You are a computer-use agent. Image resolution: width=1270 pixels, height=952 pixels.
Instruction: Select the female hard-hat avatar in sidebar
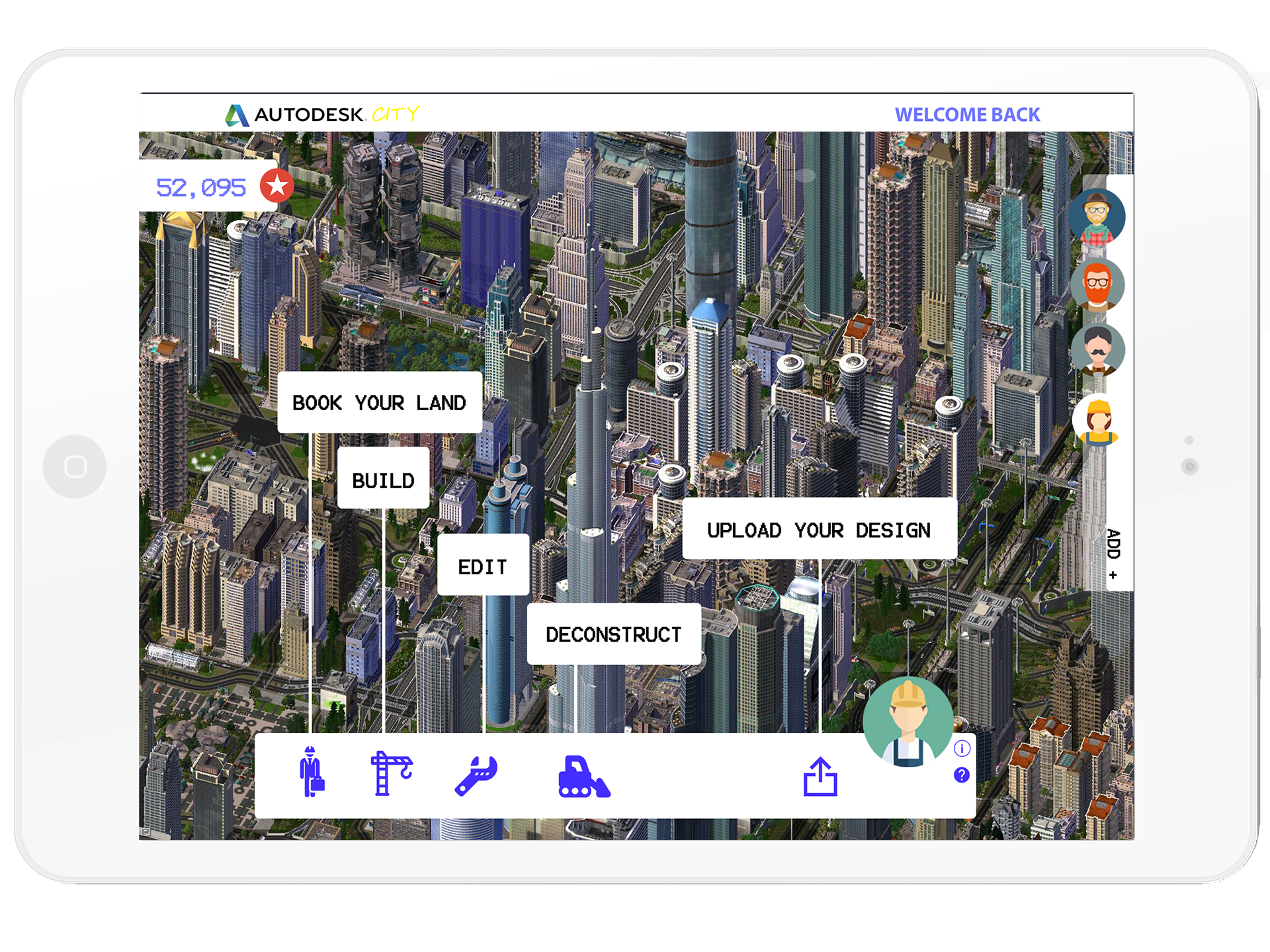pyautogui.click(x=1098, y=421)
